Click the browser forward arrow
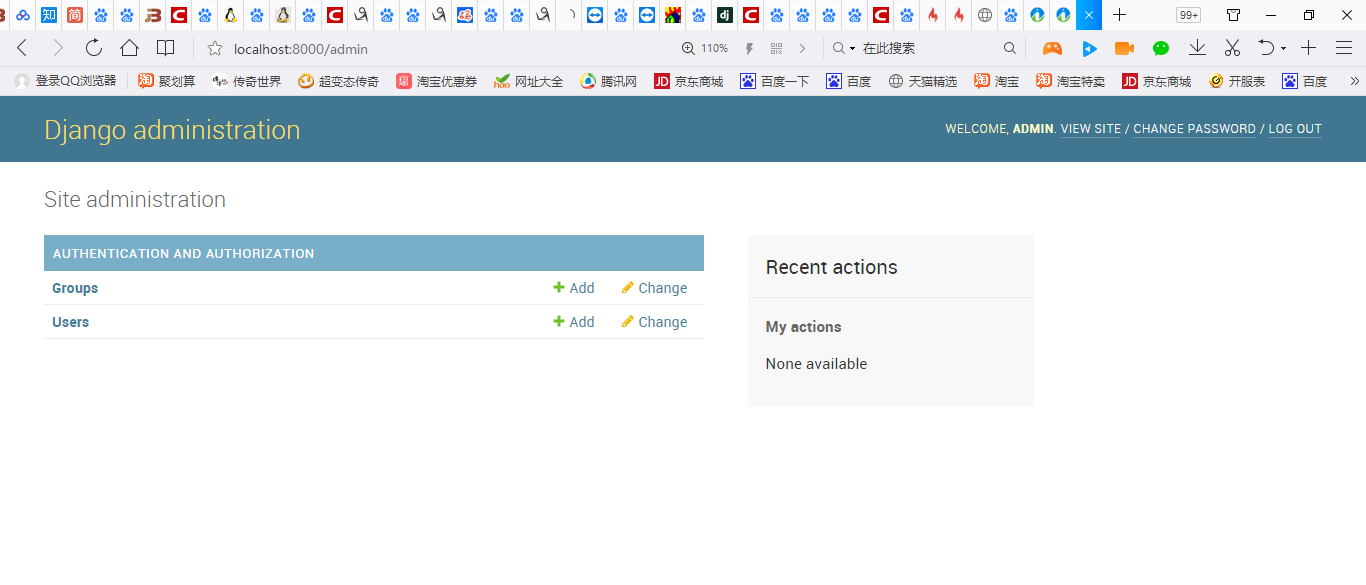The width and height of the screenshot is (1366, 585). click(58, 48)
